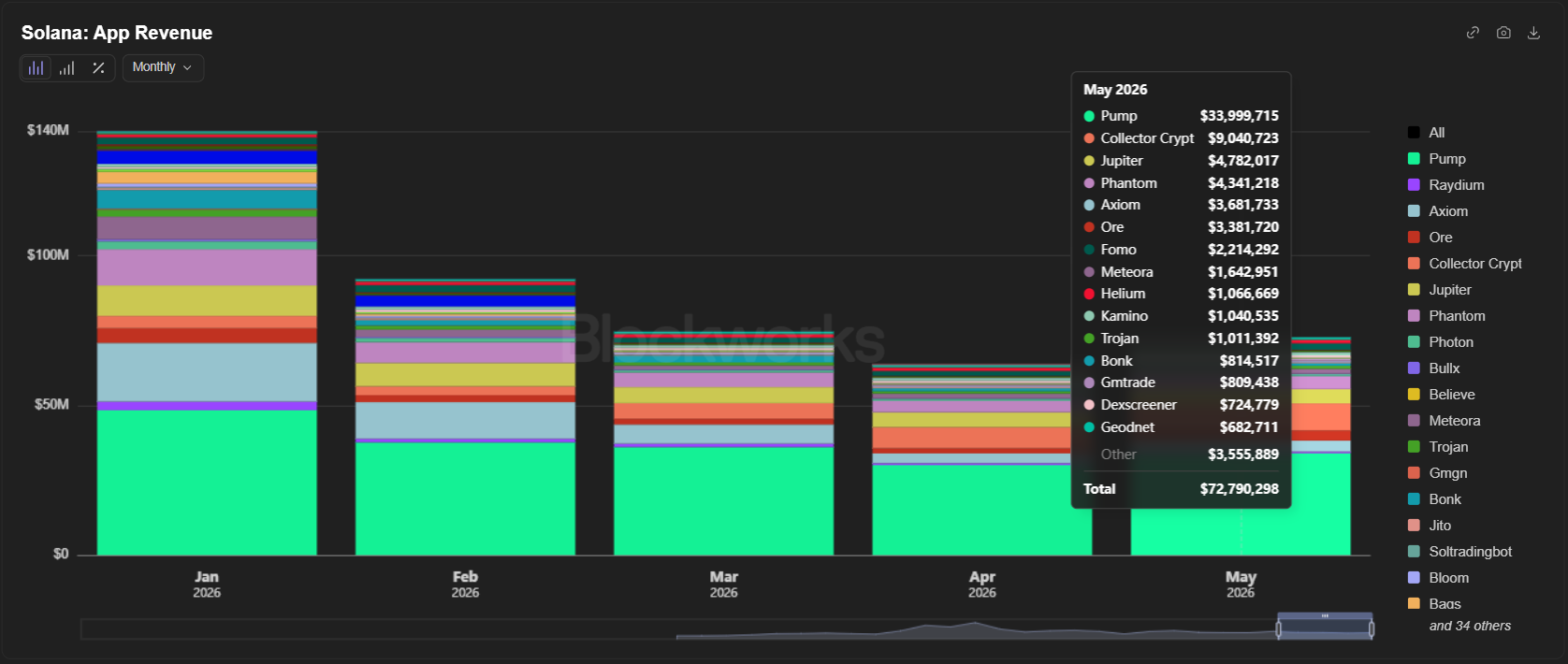Toggle Ore series in legend
1568x664 pixels.
pos(1430,238)
